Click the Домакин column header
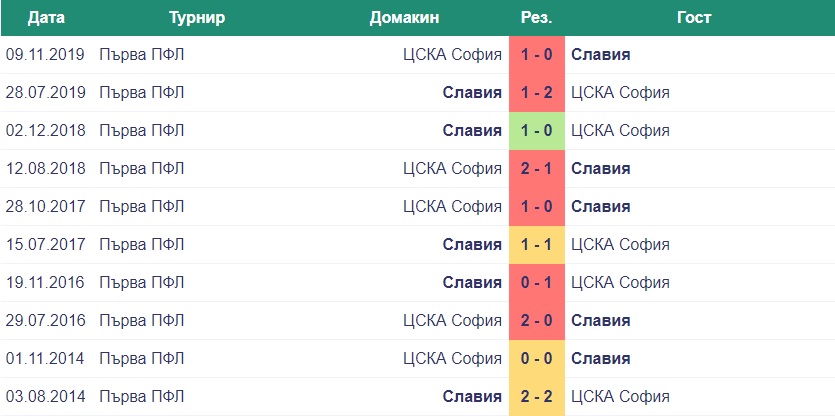Screen dimensions: 835x416 [404, 18]
